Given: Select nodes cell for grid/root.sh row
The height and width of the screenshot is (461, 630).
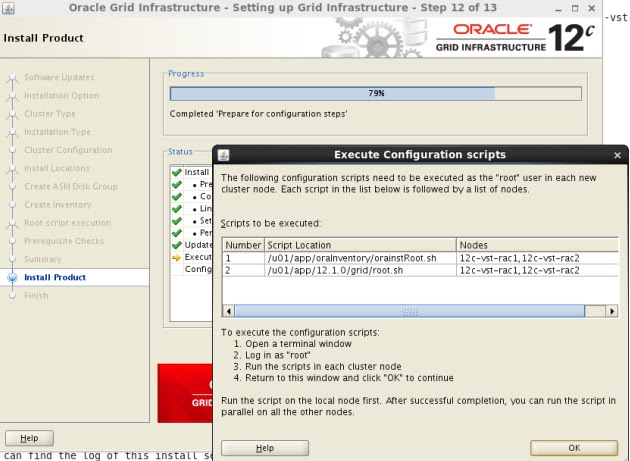Looking at the screenshot, I should point(538,270).
